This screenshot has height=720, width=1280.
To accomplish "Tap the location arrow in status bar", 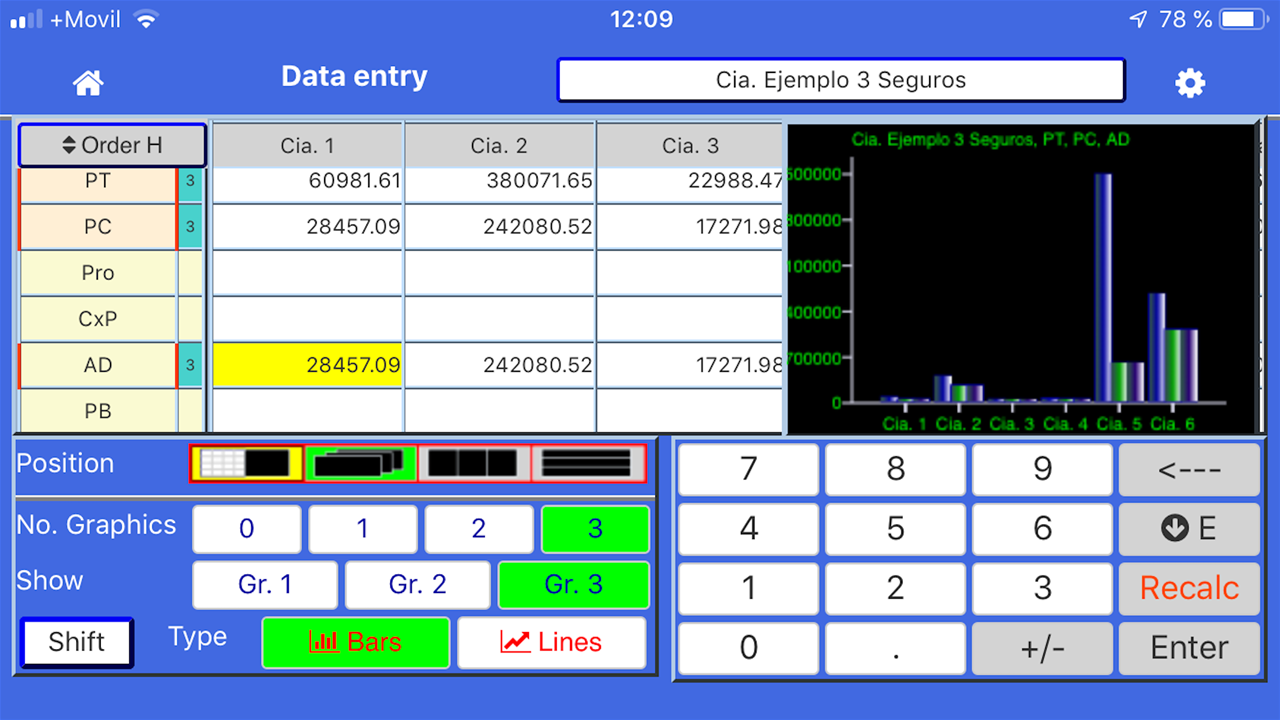I will tap(1138, 19).
